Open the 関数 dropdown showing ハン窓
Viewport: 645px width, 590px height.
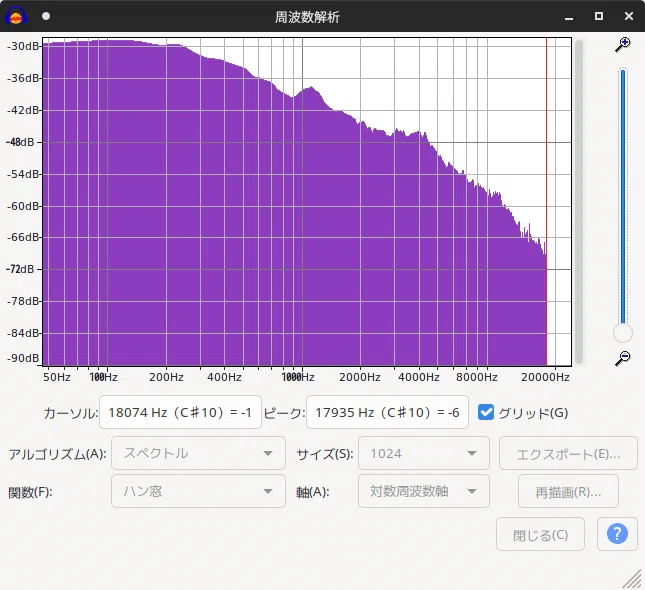point(198,491)
